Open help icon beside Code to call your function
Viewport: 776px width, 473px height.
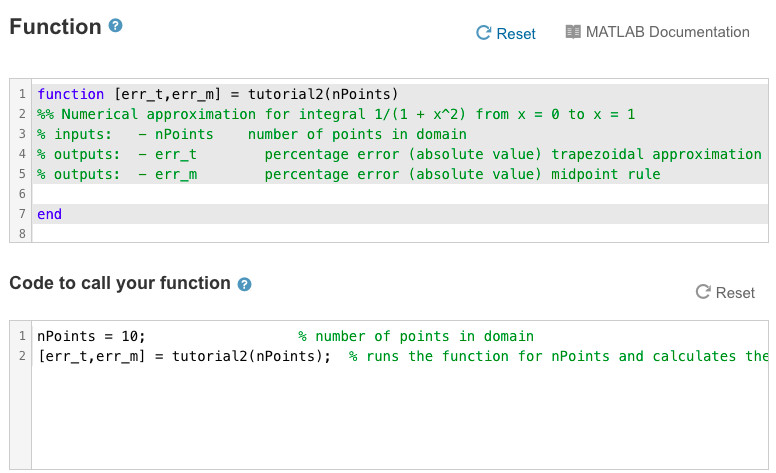pos(244,284)
